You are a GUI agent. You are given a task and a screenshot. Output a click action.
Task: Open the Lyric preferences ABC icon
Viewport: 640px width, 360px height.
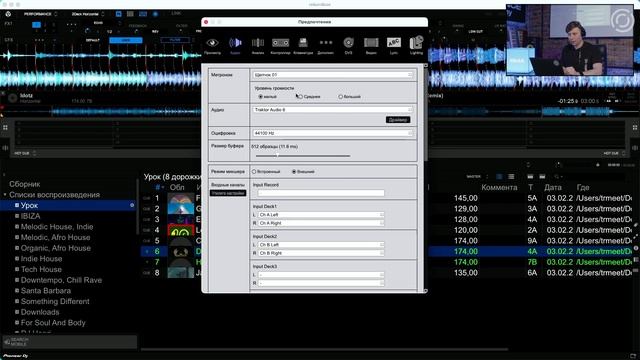(393, 45)
